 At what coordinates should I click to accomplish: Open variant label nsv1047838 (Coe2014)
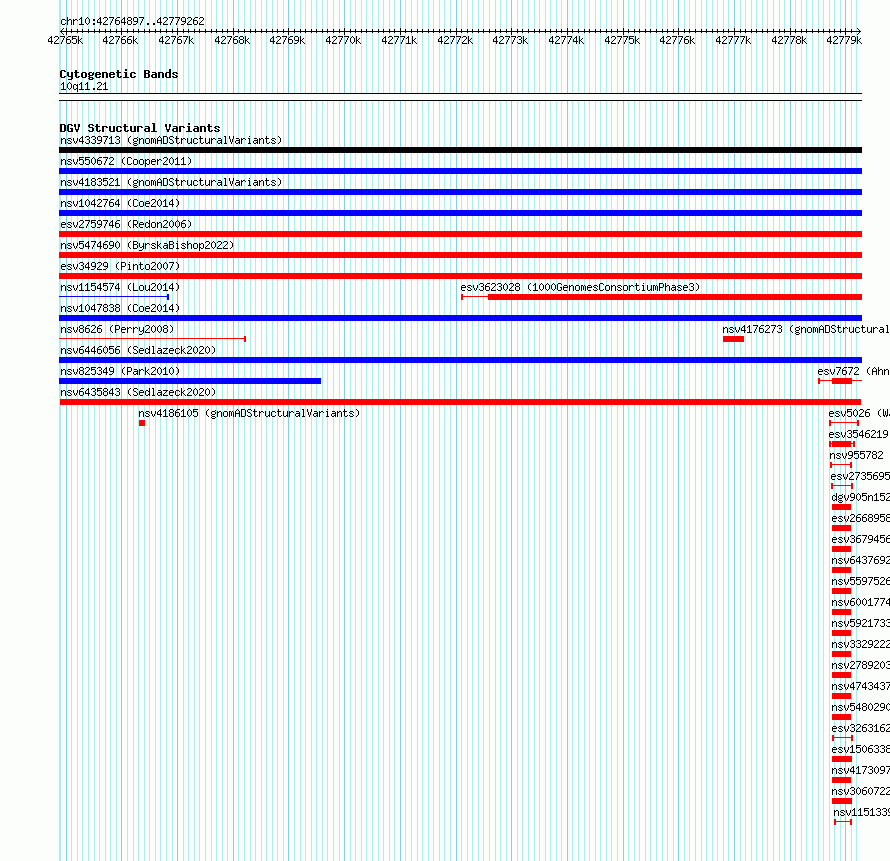pos(120,308)
